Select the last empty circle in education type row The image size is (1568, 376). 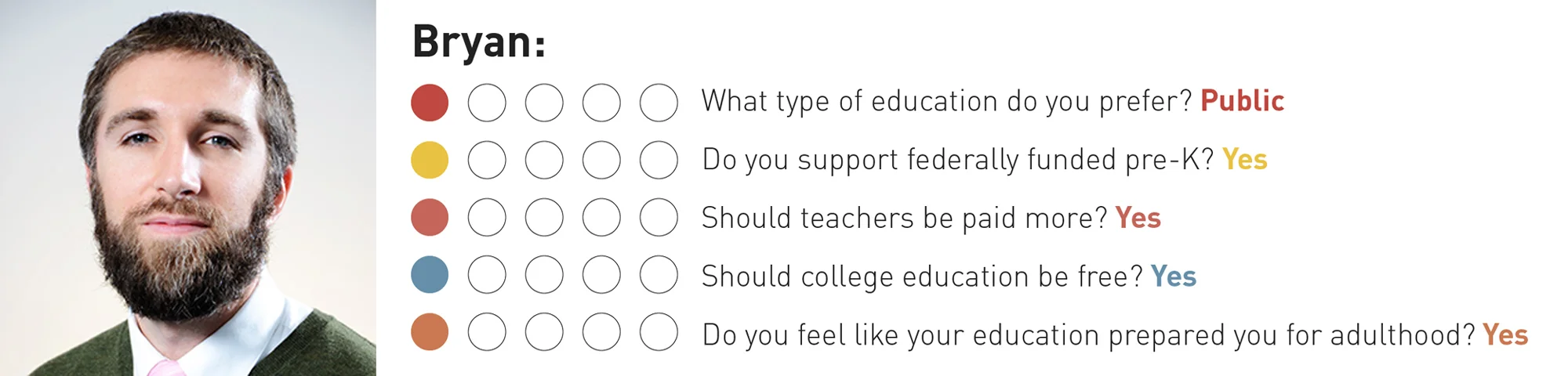coord(659,103)
